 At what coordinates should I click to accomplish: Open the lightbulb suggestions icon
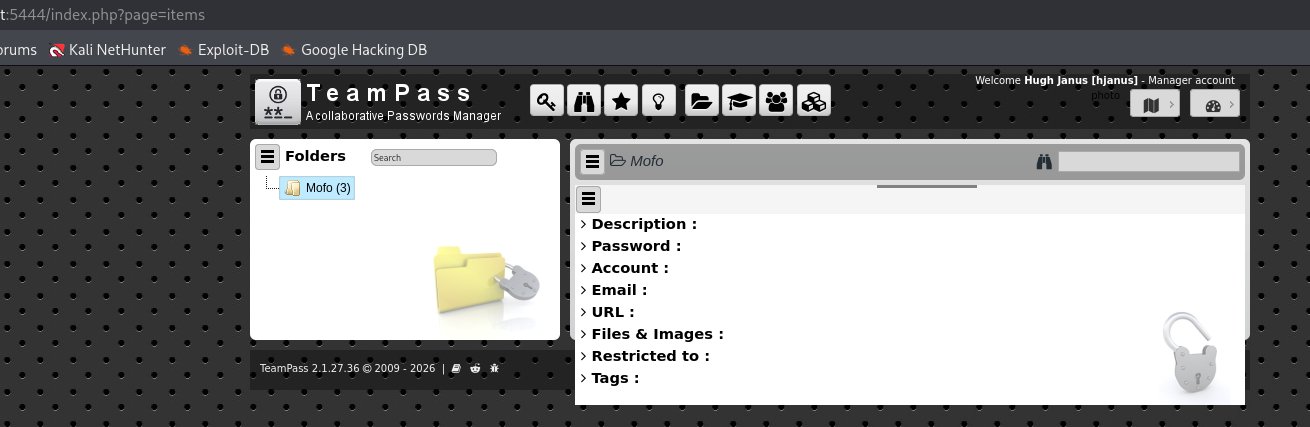658,100
